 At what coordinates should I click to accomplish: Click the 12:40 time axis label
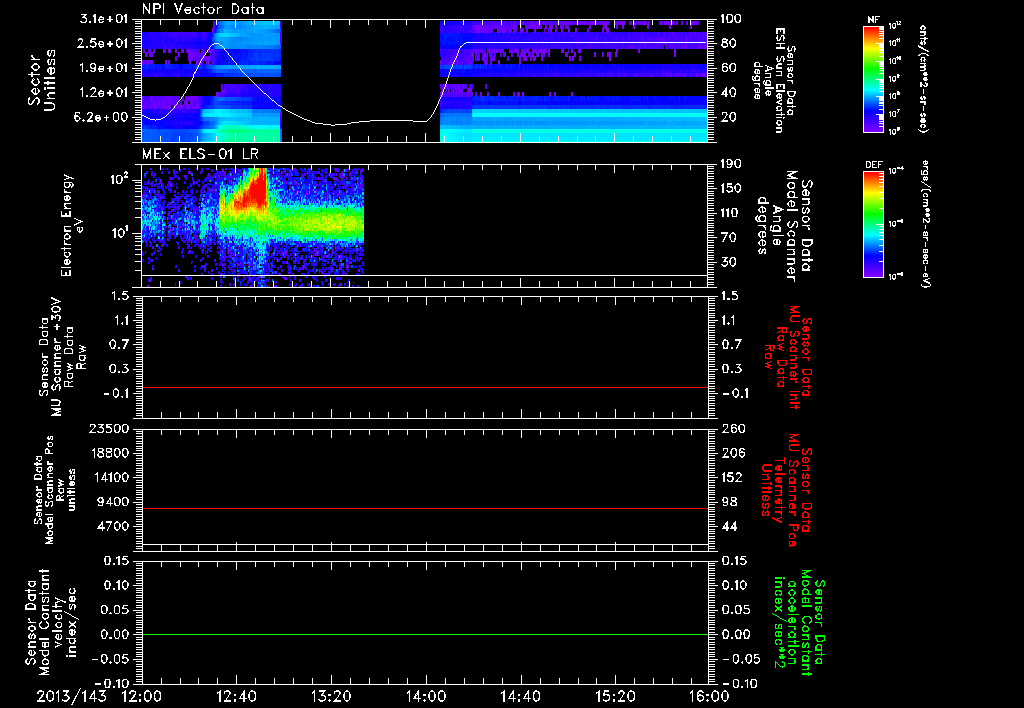pyautogui.click(x=236, y=696)
